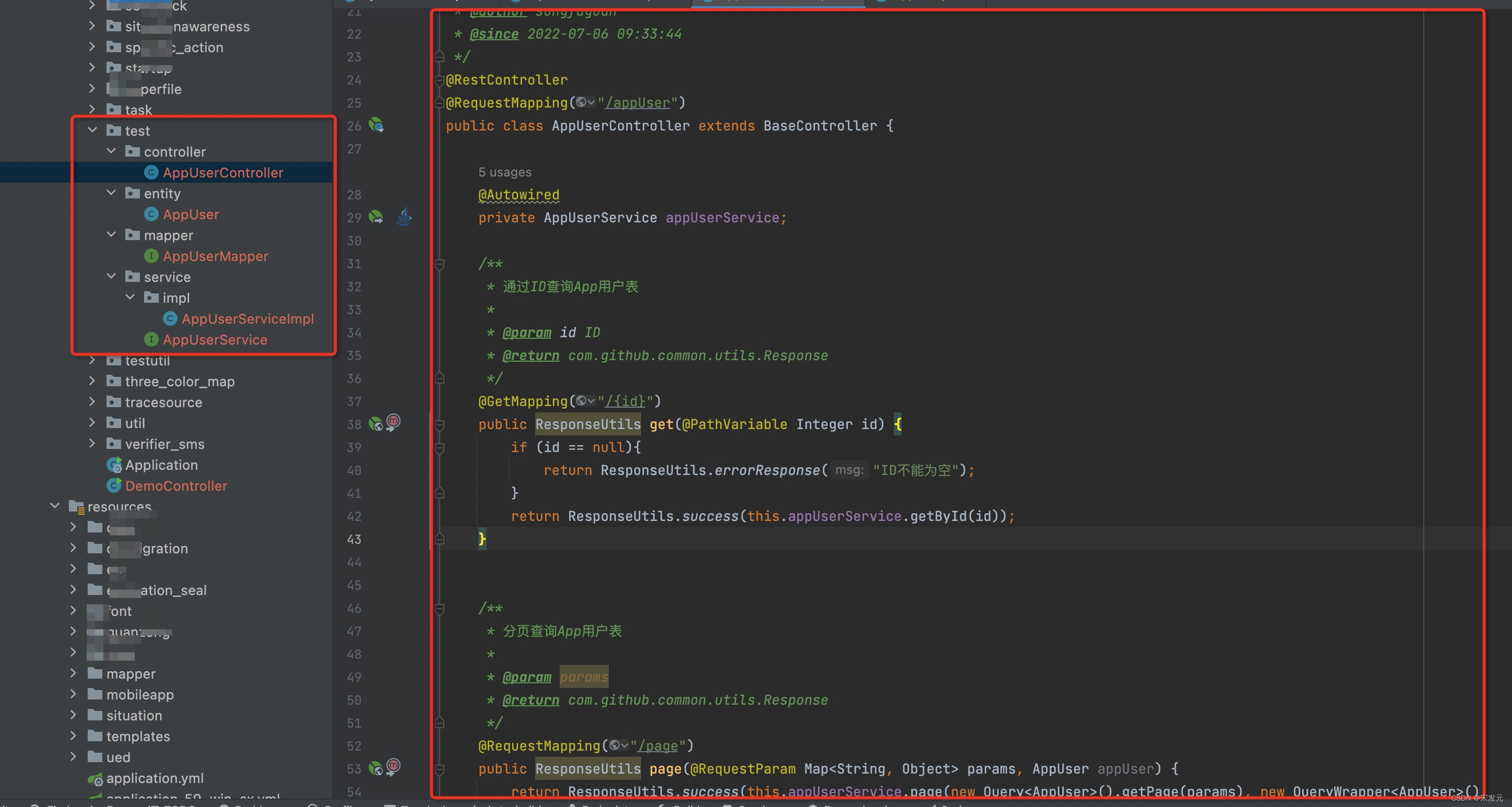
Task: Click 'BaseController' in class declaration
Action: 820,126
